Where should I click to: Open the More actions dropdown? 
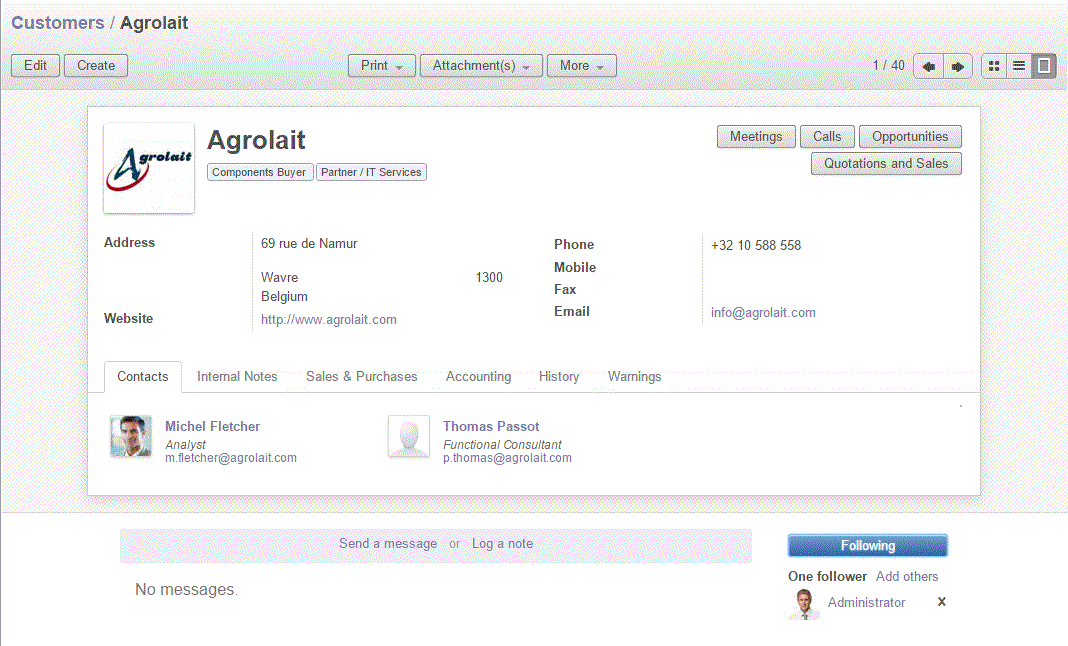(x=581, y=64)
